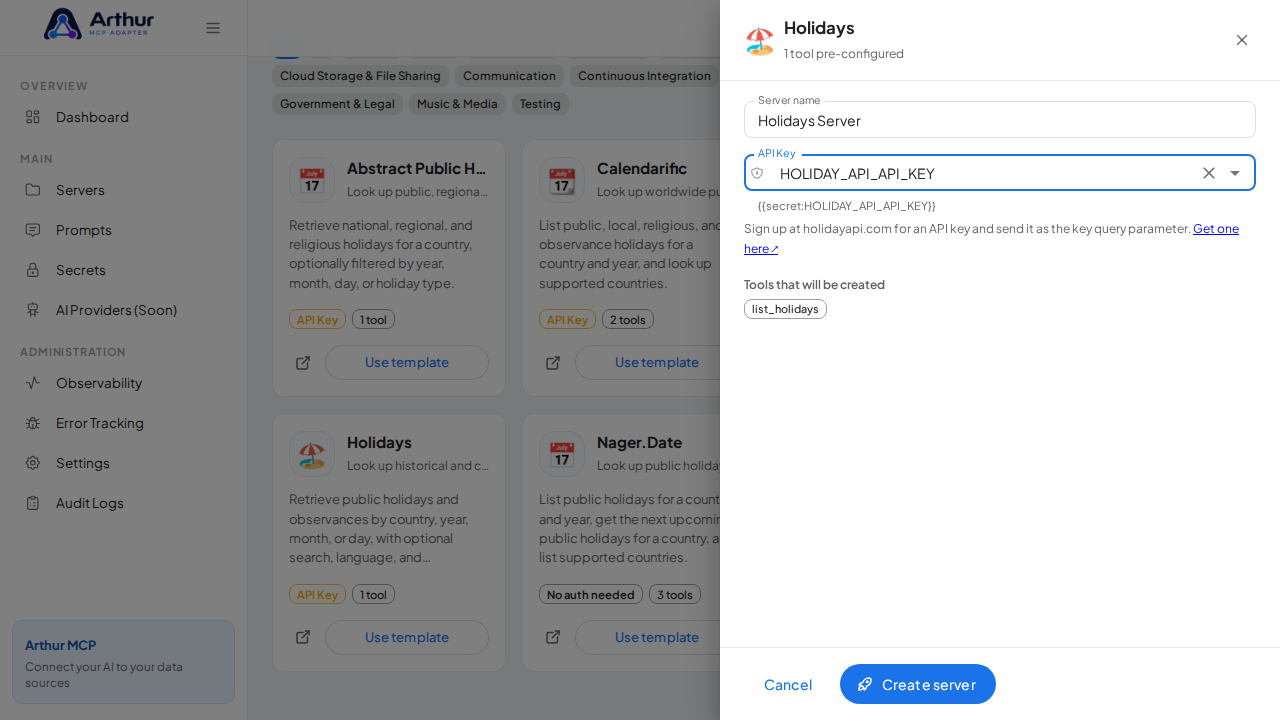The width and height of the screenshot is (1280, 720).
Task: Click the list_holidays tool chip
Action: coord(785,309)
